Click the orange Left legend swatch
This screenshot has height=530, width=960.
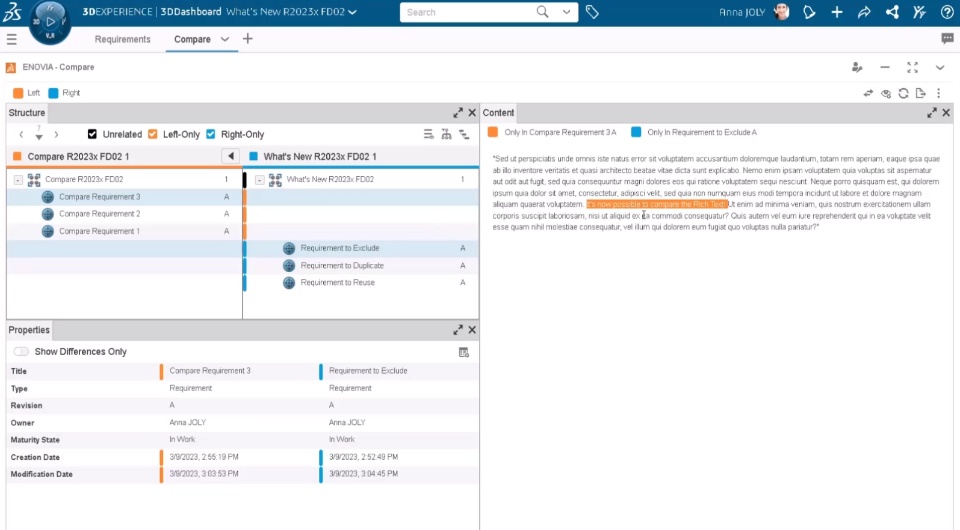(x=18, y=93)
